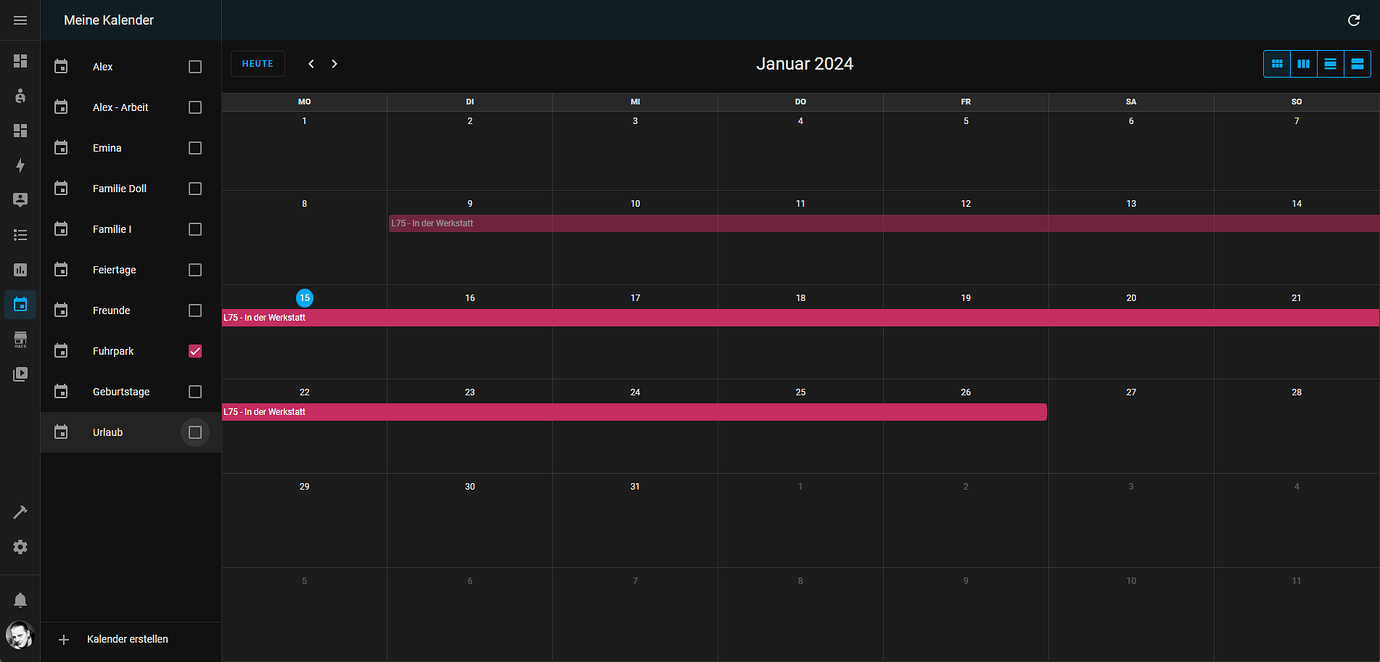1380x662 pixels.
Task: Switch to the list view tab
Action: coord(1357,63)
